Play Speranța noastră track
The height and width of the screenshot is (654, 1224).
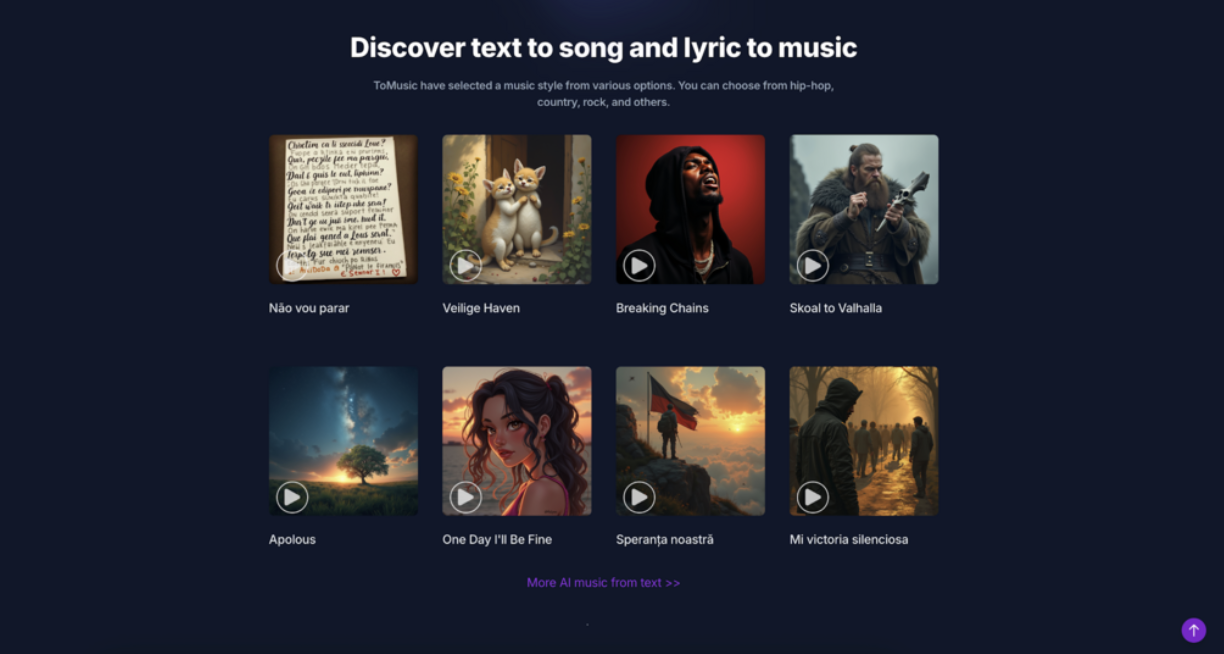(x=639, y=496)
